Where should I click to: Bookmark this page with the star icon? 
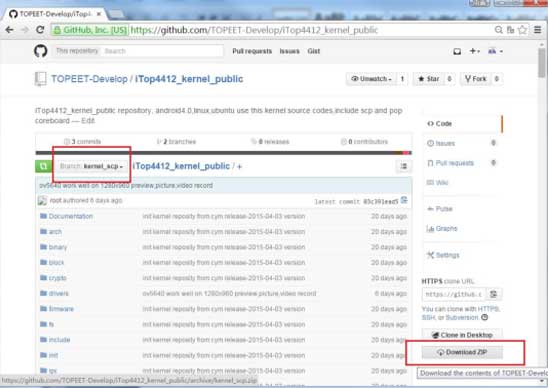pos(522,30)
